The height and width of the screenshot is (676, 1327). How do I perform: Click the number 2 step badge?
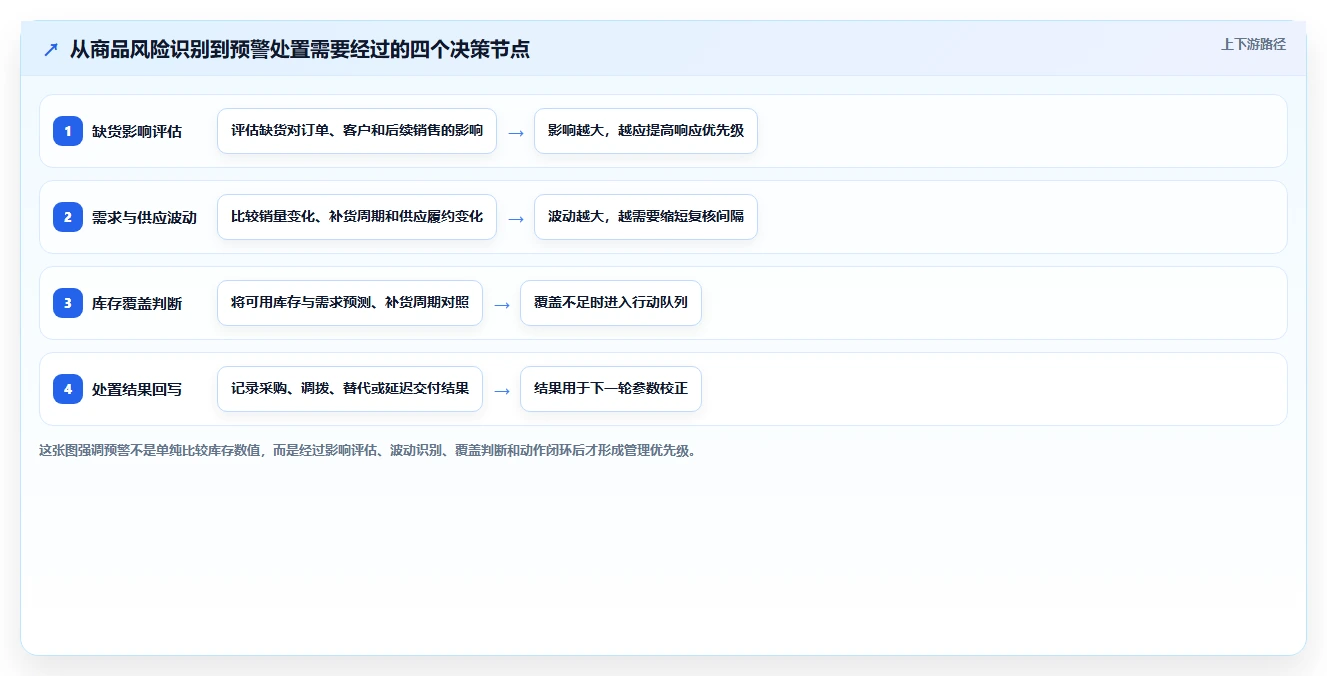coord(68,217)
